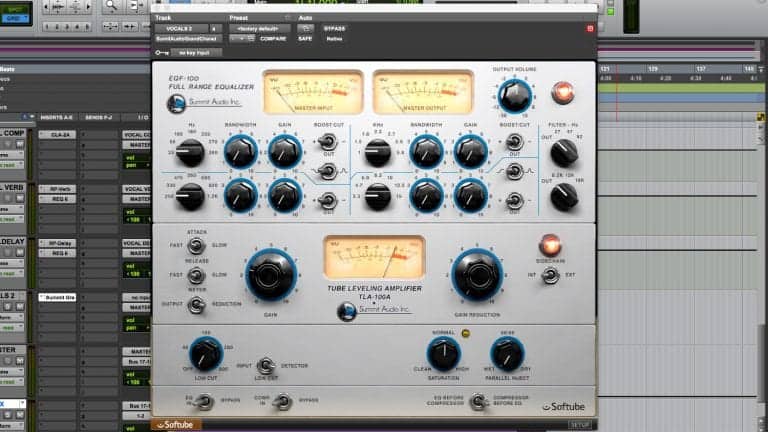Toggle the low band peak/shelf switch

point(328,171)
